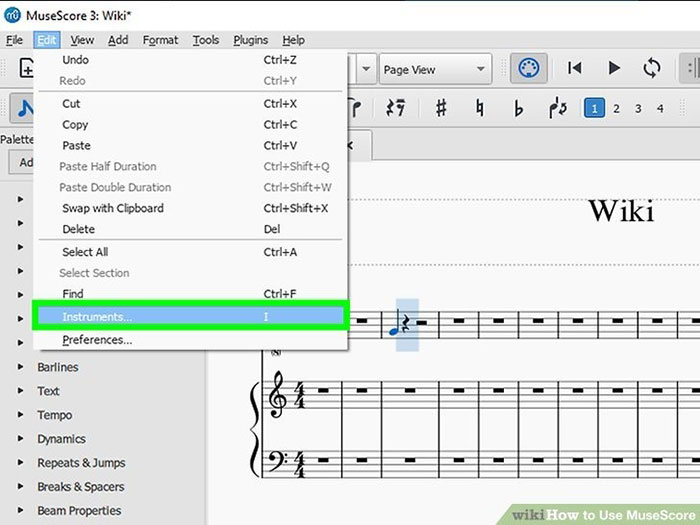700x525 pixels.
Task: Expand the Tempo palette
Action: point(21,415)
